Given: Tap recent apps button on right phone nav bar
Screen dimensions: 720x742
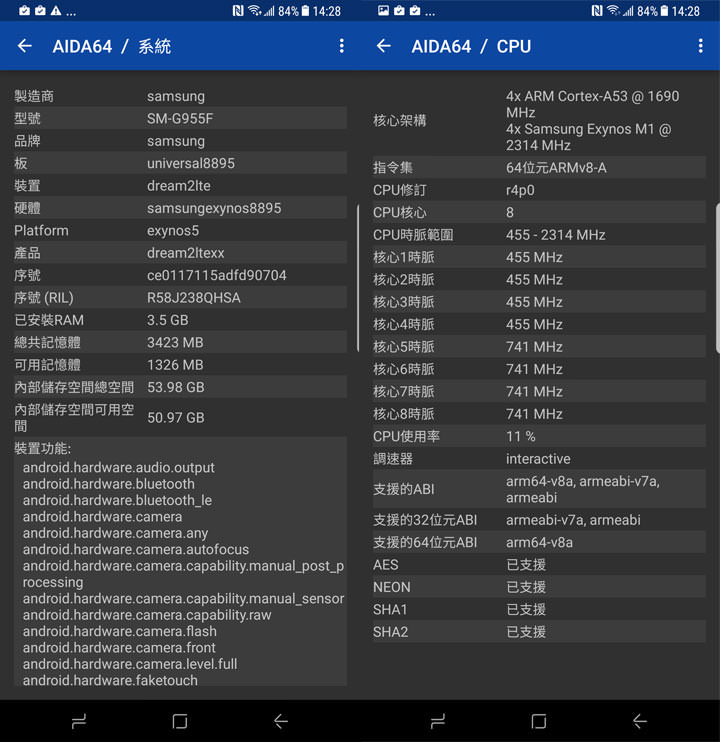Looking at the screenshot, I should 438,721.
